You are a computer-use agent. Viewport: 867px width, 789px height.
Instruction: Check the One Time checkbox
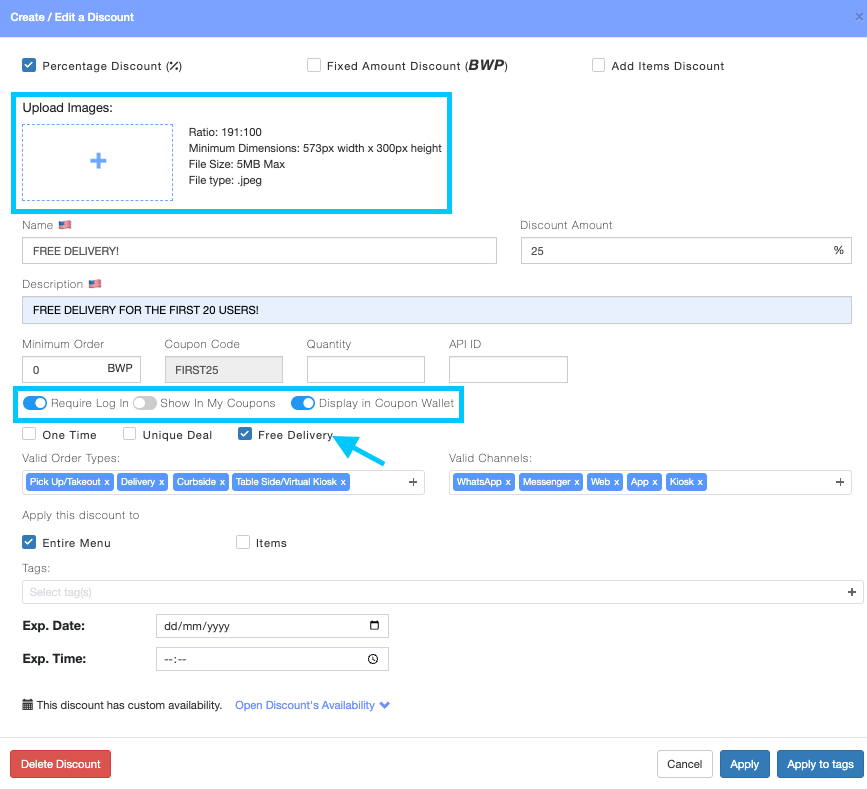click(x=29, y=433)
